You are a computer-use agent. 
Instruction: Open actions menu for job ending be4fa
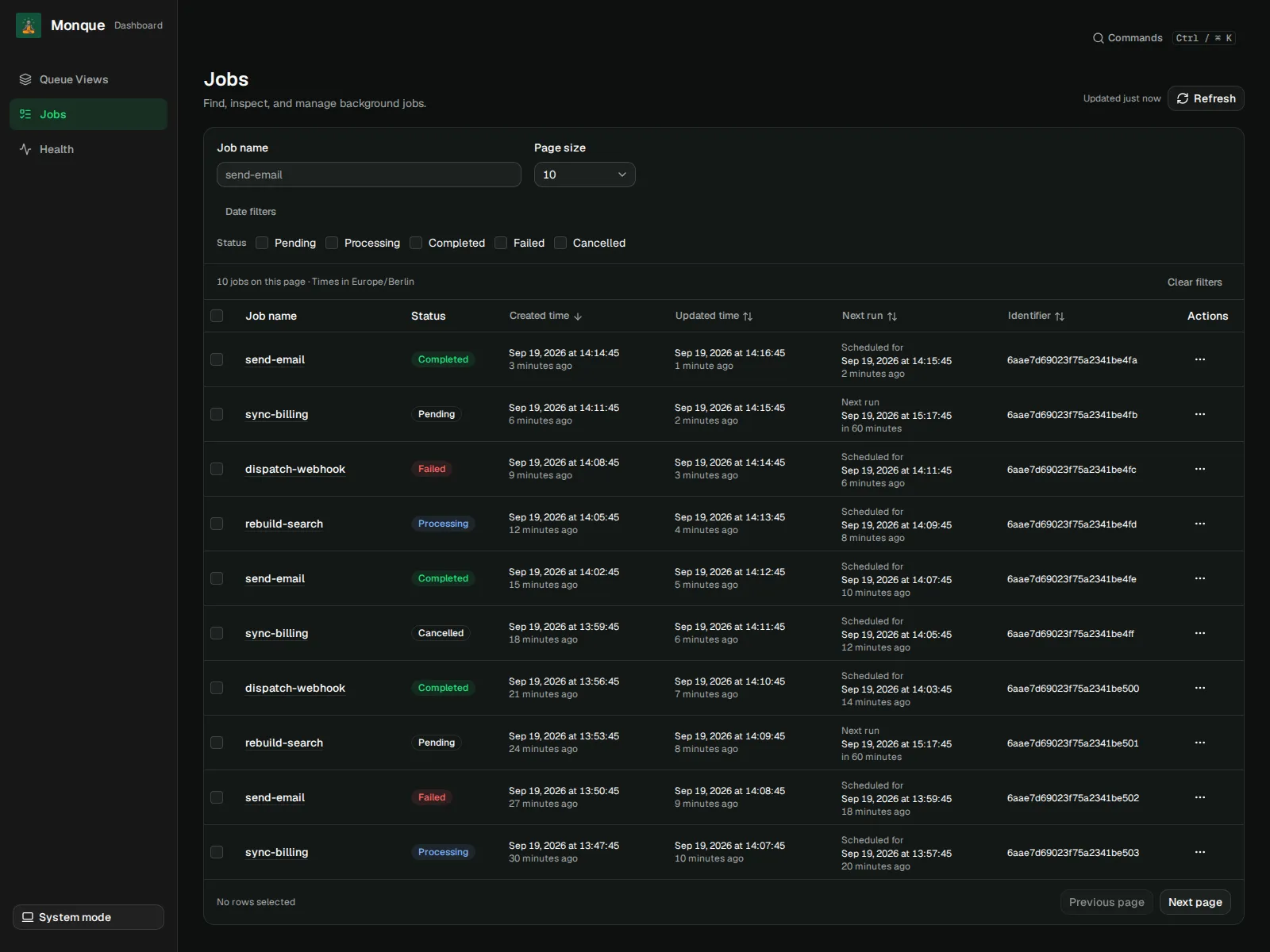[1200, 359]
